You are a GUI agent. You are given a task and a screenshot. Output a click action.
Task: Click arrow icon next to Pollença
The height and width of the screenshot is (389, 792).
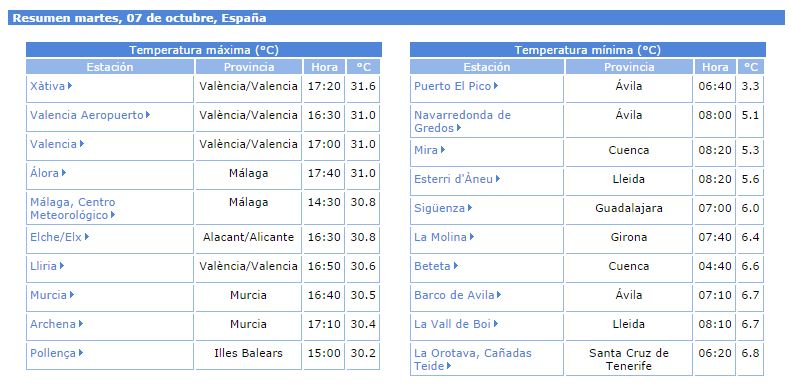point(81,353)
